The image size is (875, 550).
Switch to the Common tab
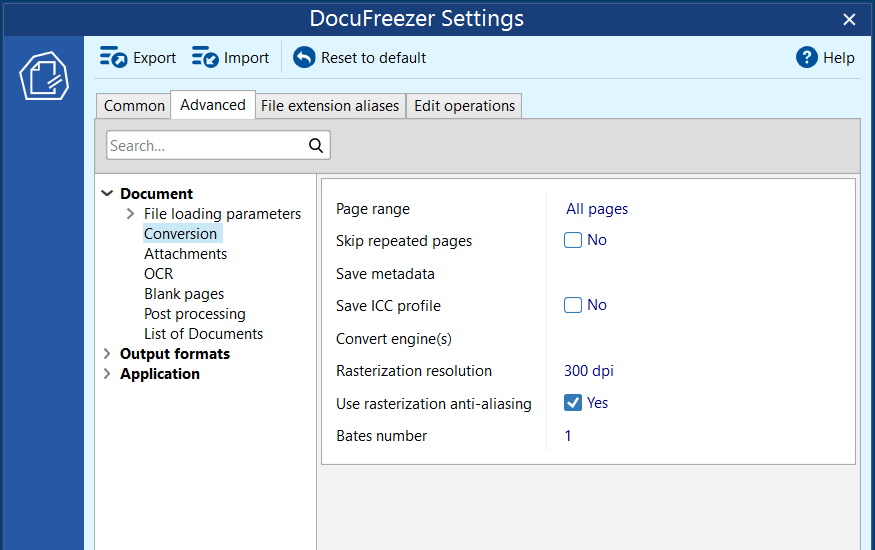(134, 106)
